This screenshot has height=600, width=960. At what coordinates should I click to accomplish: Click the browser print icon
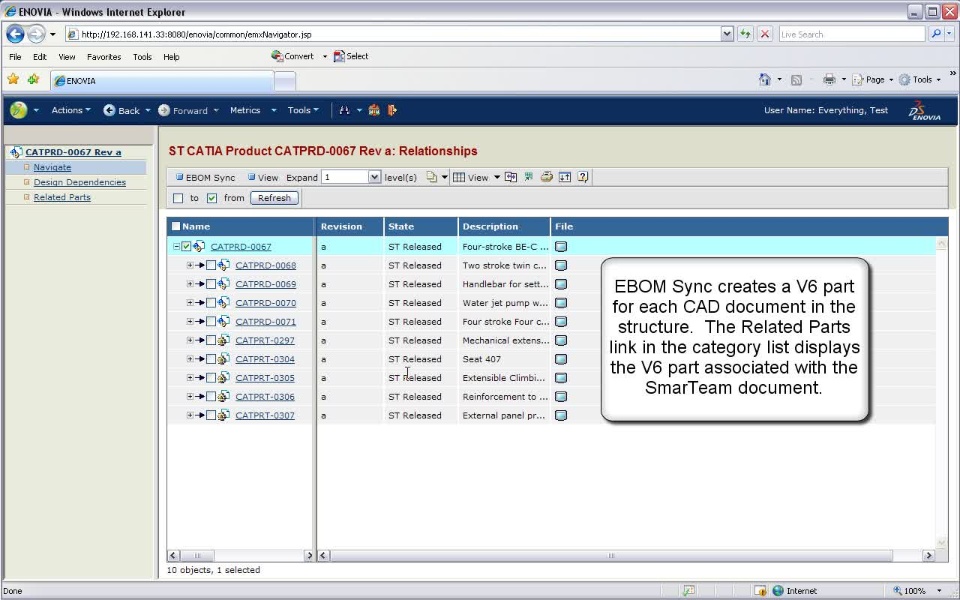829,80
